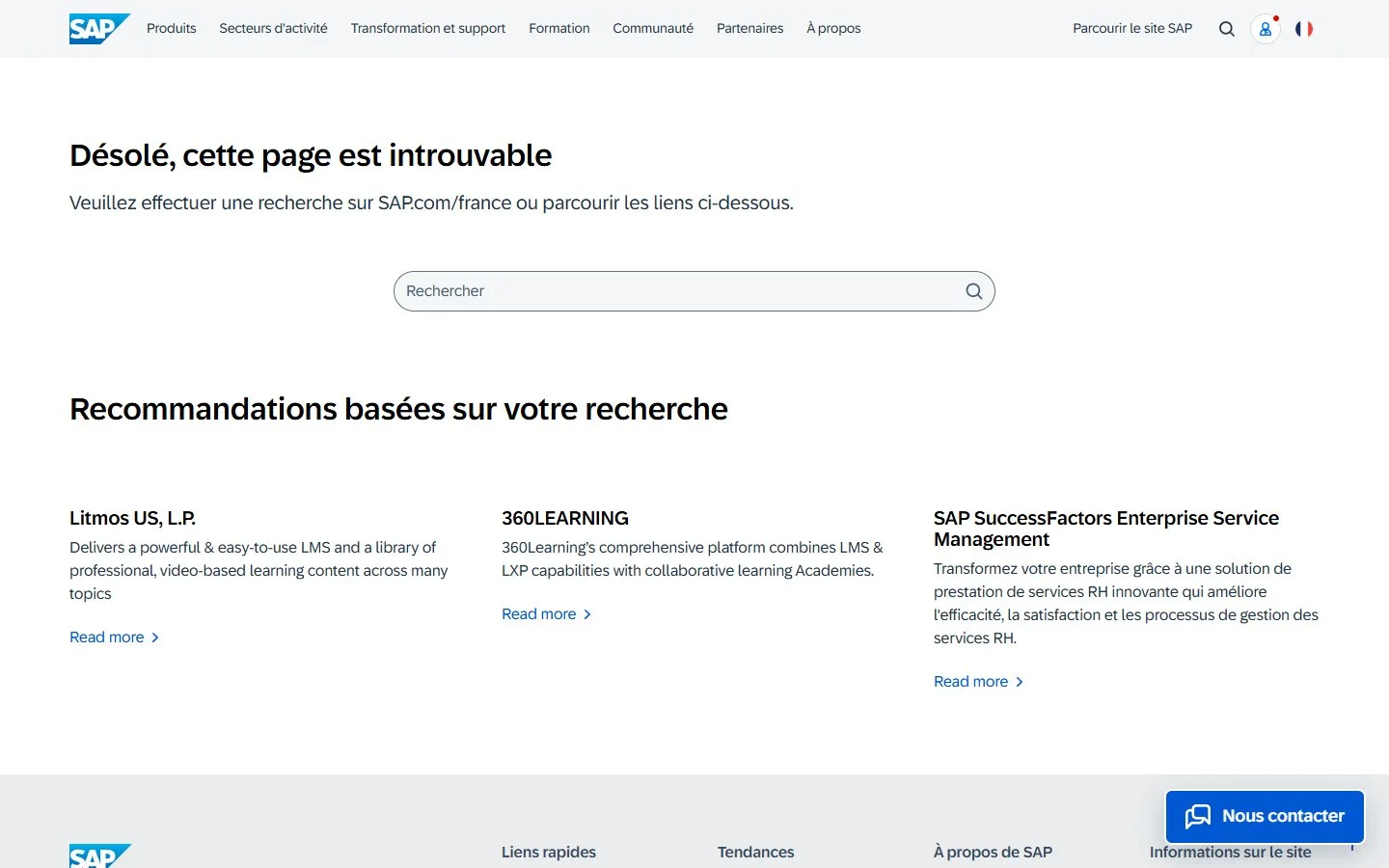Click the chevron next to Litmos Read more
Viewport: 1389px width, 868px height.
(155, 637)
